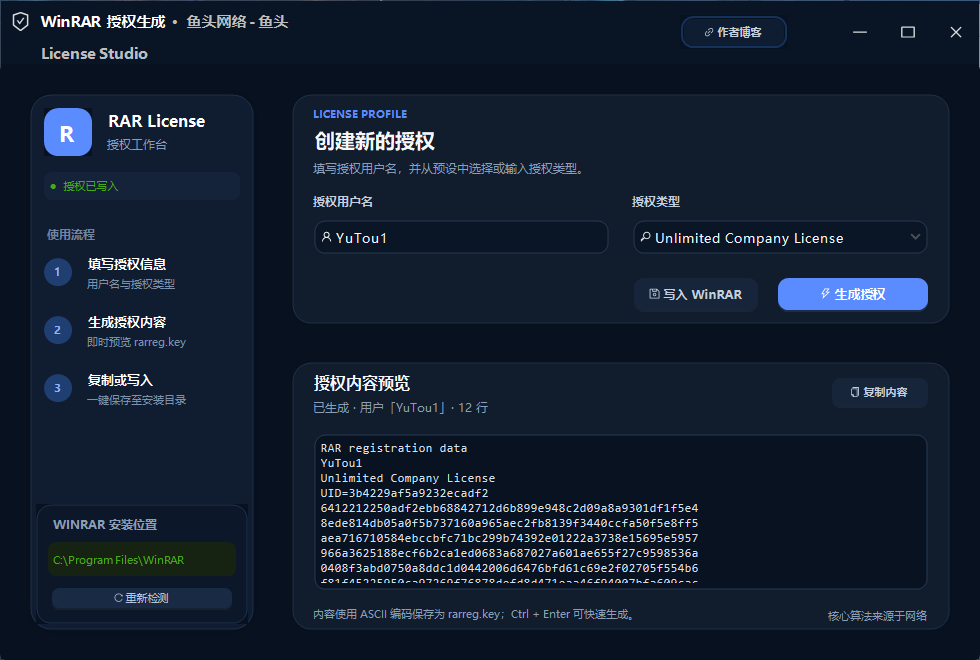Image resolution: width=980 pixels, height=660 pixels.
Task: Click preview line starting 0408f3abd0750
Action: click(x=509, y=568)
